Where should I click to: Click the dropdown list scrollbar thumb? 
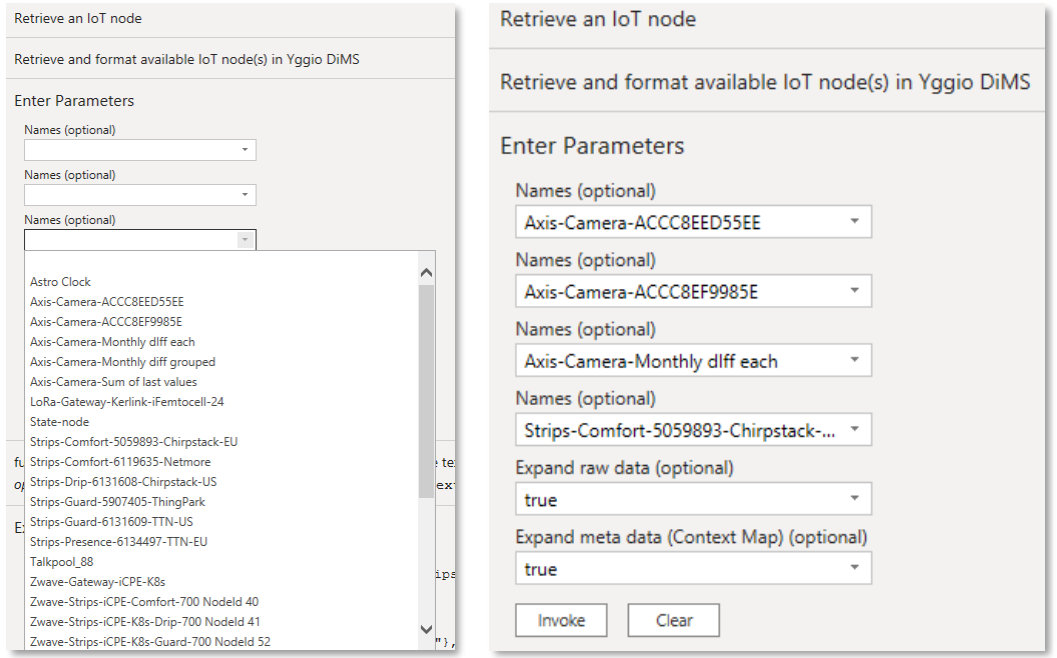pos(426,392)
